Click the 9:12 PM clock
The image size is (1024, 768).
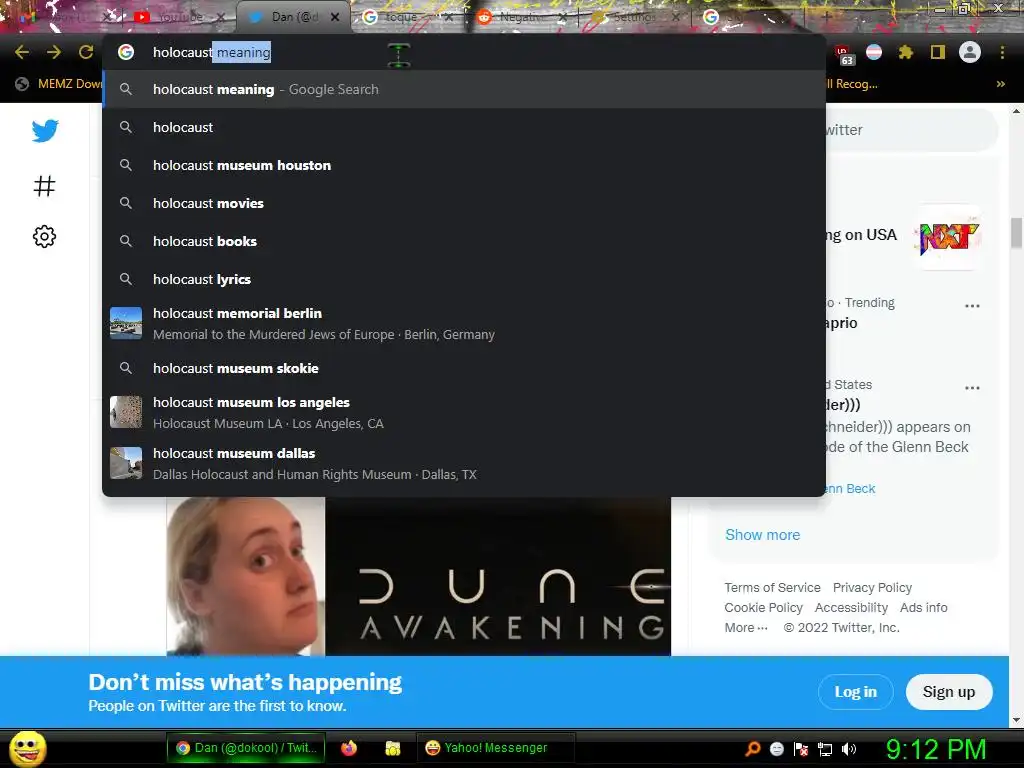point(935,749)
